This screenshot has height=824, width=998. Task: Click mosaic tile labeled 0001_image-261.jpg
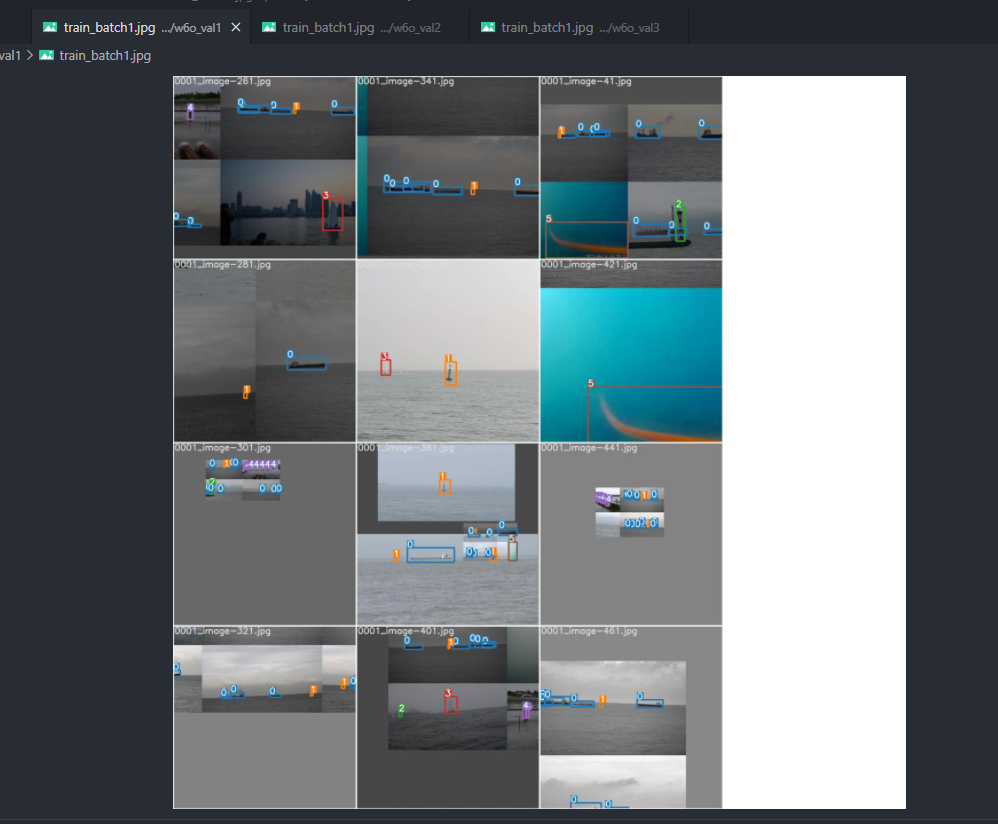[x=264, y=167]
